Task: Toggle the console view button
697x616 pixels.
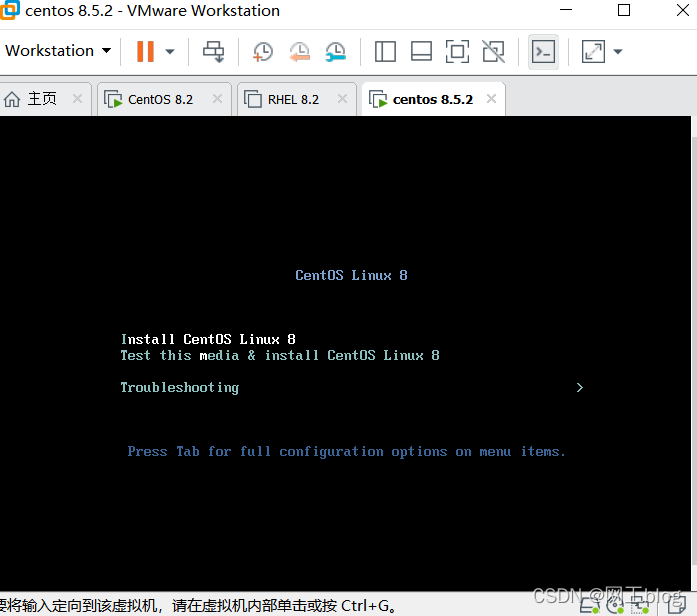Action: (543, 52)
